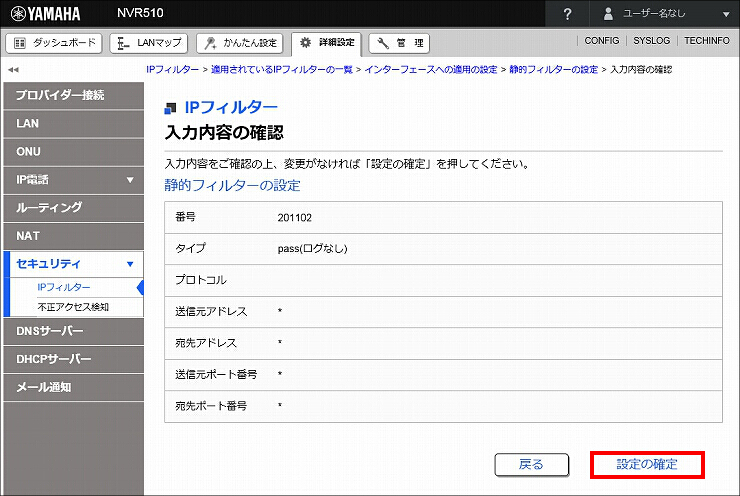Click the 送信元ポート番号 row label

click(216, 375)
